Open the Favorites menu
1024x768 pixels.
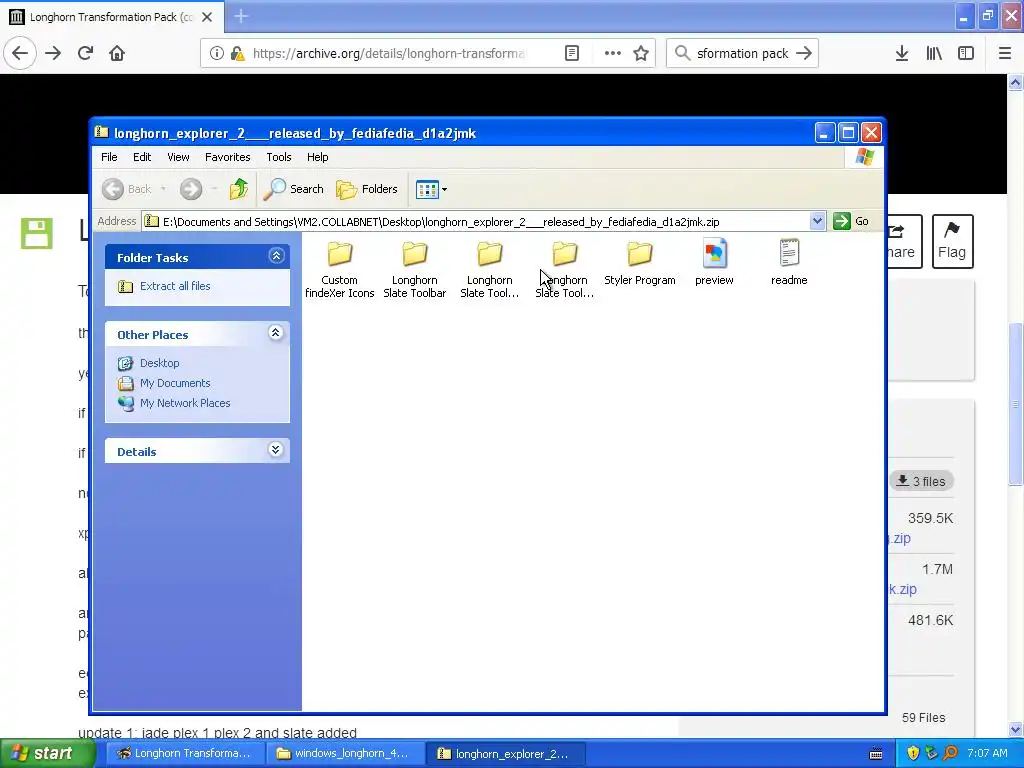coord(227,157)
